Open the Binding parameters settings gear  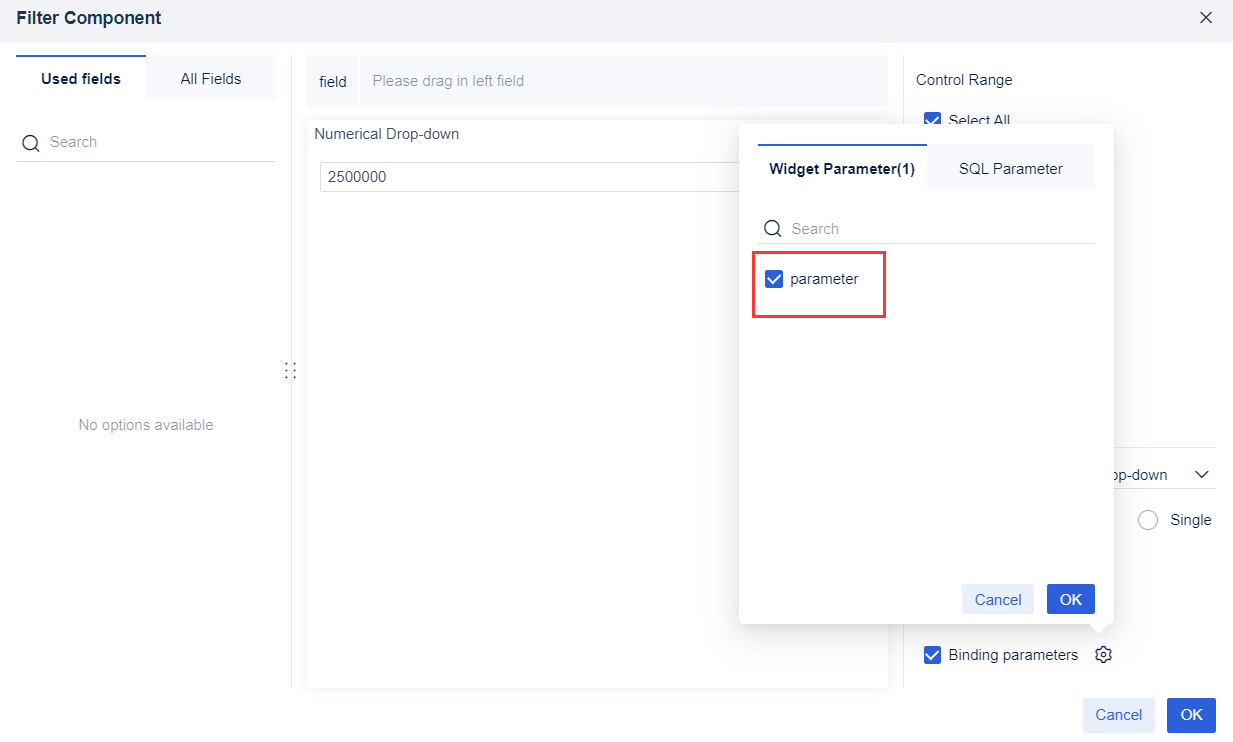coord(1103,654)
